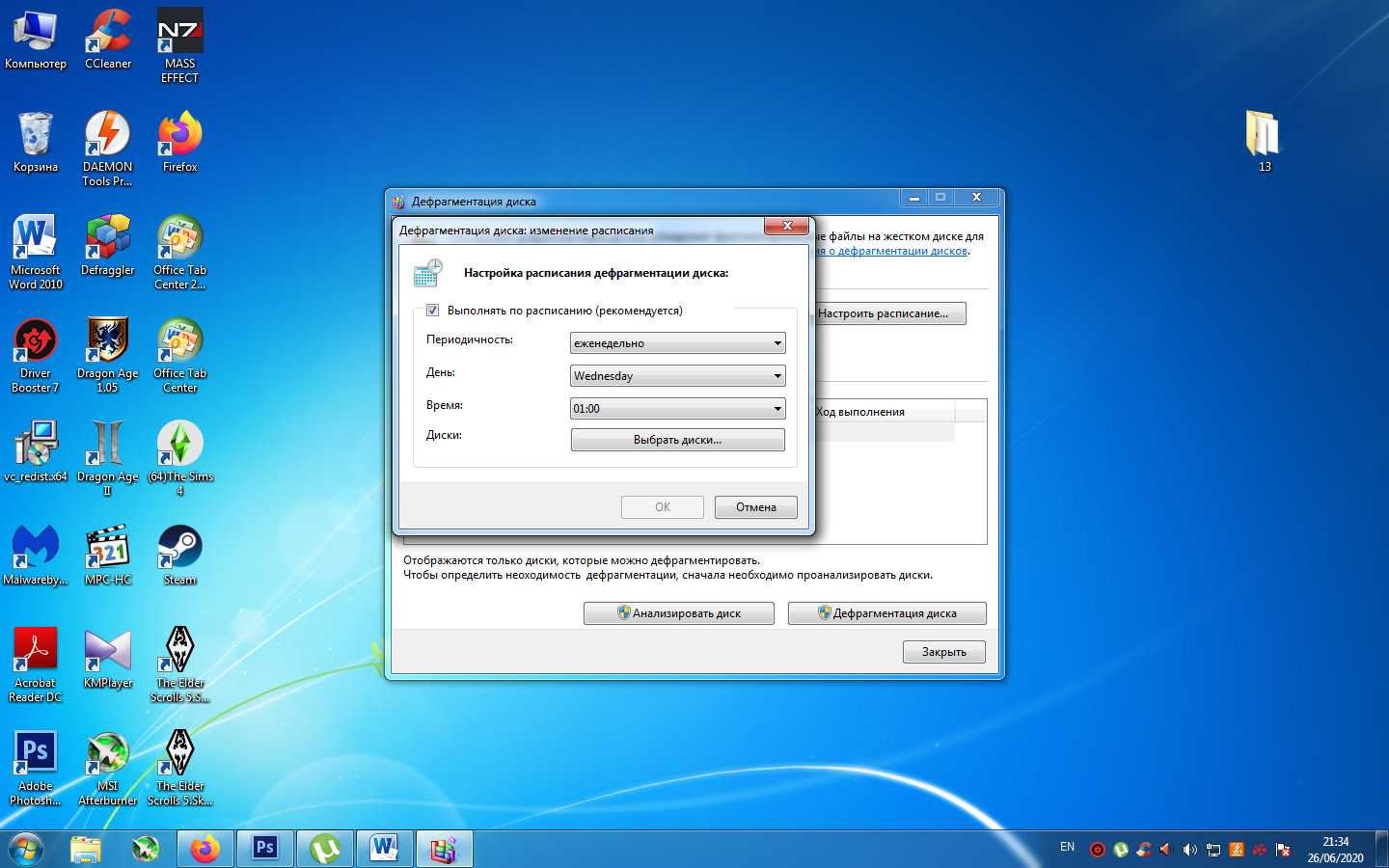1389x868 pixels.
Task: Click the Дефрагментация диска button
Action: pos(887,613)
